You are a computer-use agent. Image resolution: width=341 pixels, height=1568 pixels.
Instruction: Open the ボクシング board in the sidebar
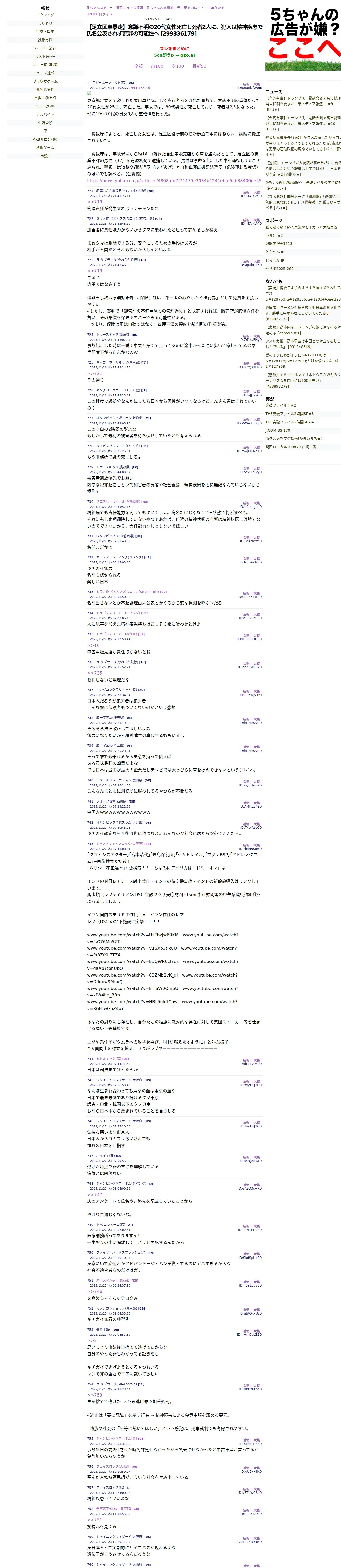(45, 15)
